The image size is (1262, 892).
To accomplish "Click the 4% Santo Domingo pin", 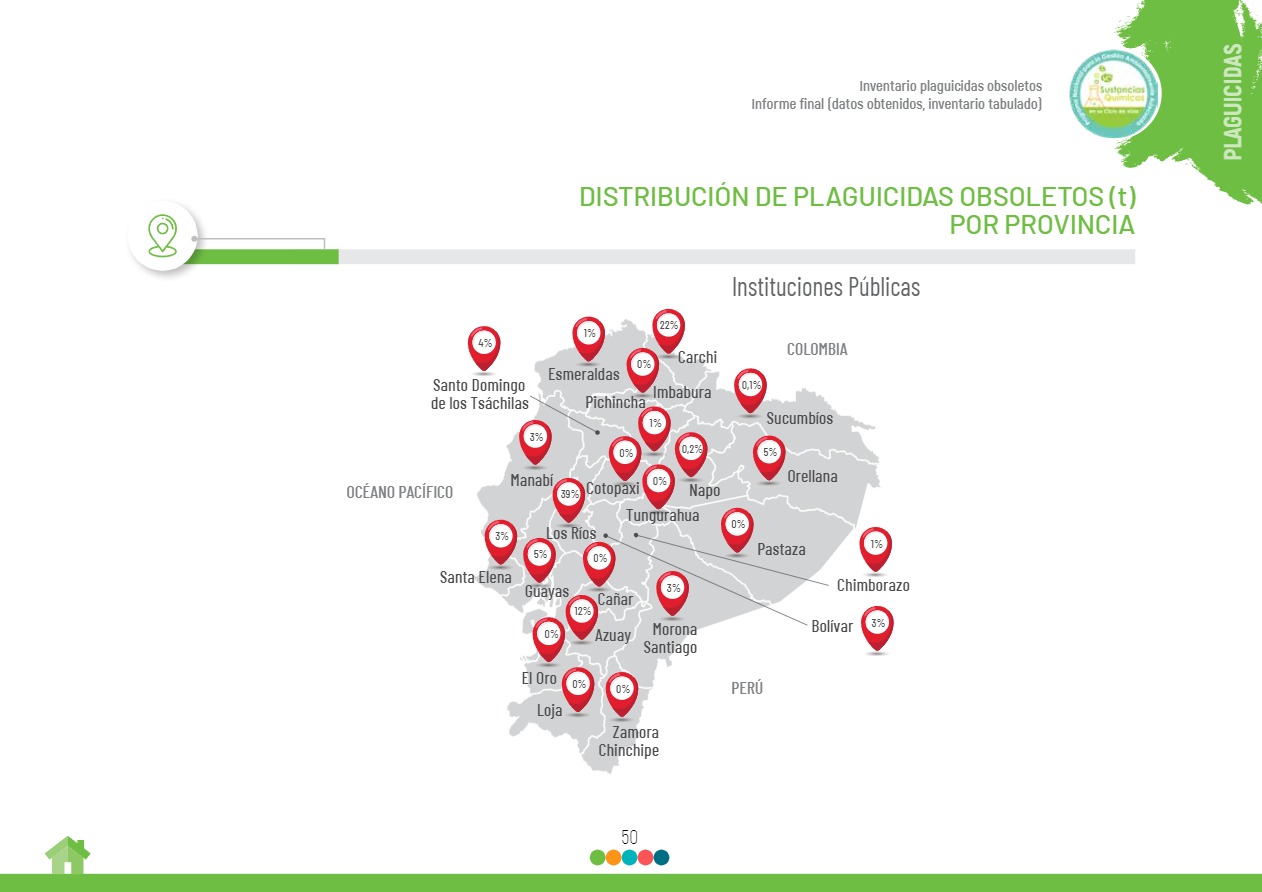I will (x=484, y=346).
